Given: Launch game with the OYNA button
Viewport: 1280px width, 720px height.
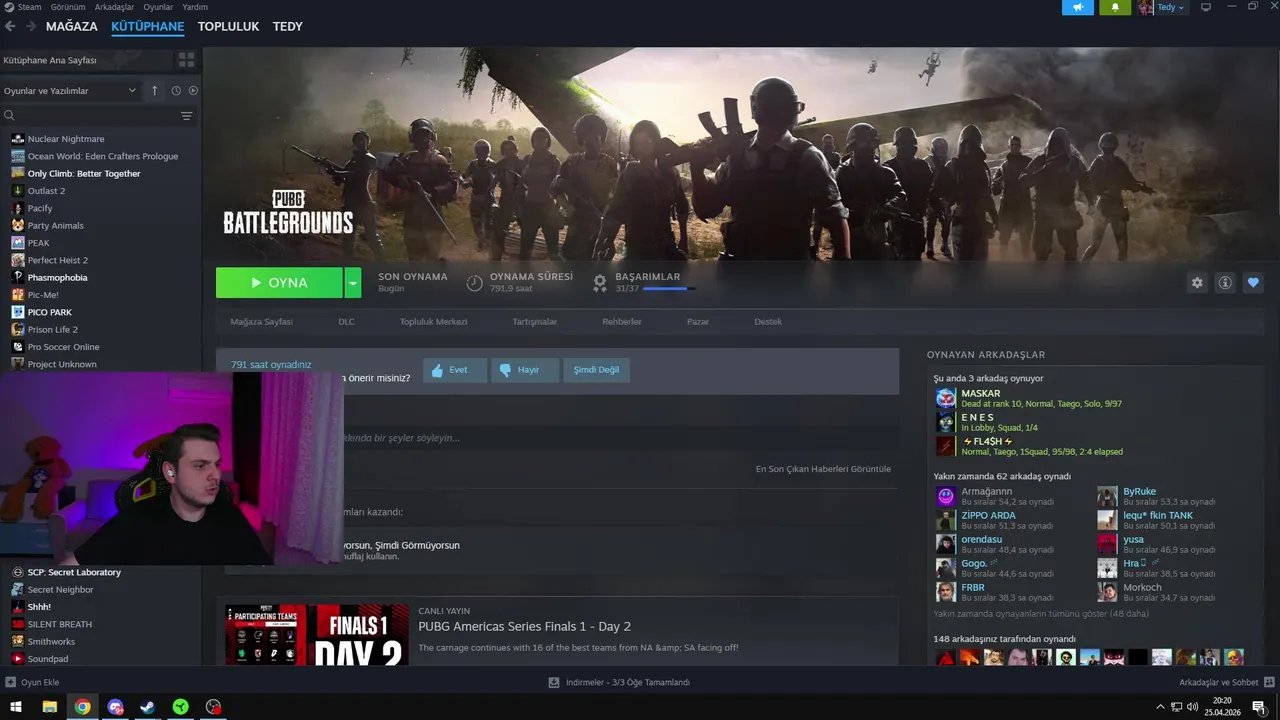Looking at the screenshot, I should [279, 283].
